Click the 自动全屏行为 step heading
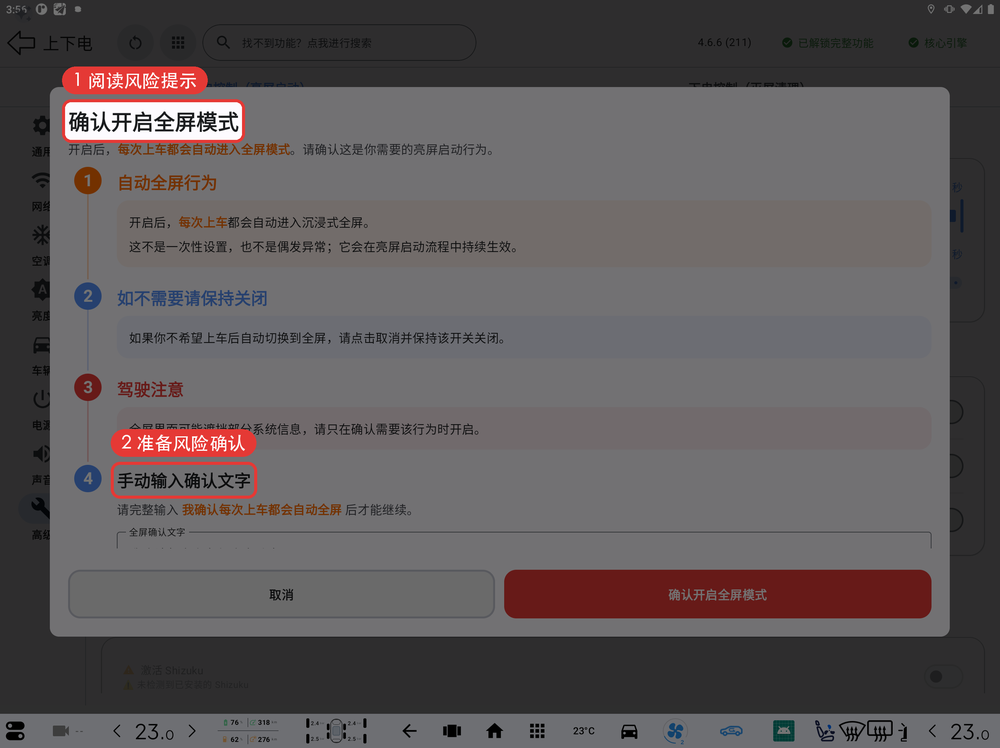The width and height of the screenshot is (1000, 748). click(x=167, y=183)
